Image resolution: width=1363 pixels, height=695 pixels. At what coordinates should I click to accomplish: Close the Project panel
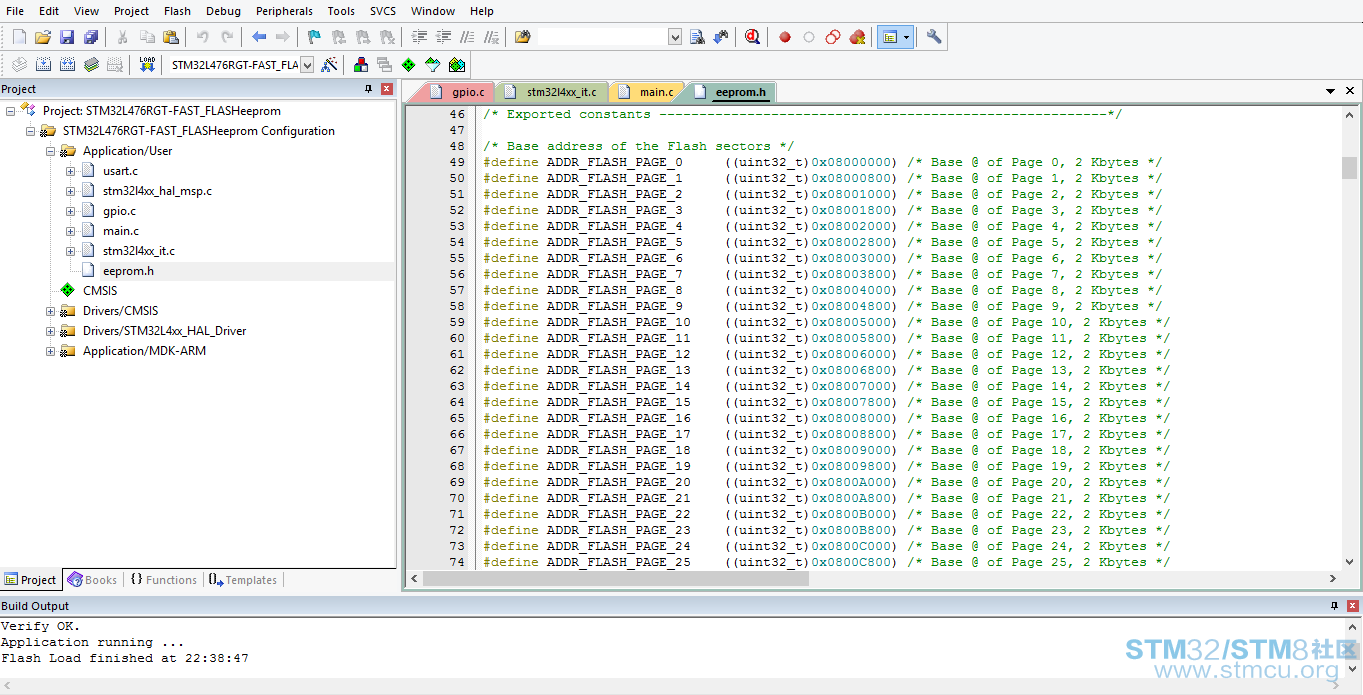coord(387,89)
